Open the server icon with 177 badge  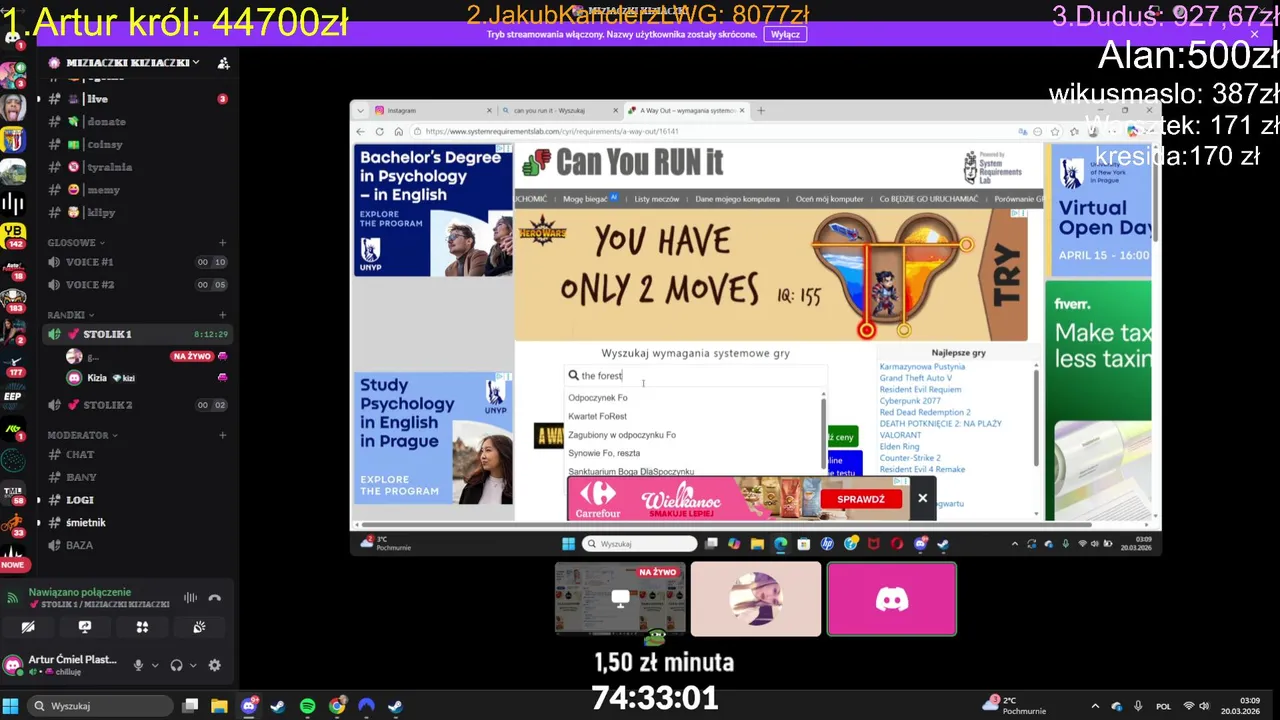(13, 365)
